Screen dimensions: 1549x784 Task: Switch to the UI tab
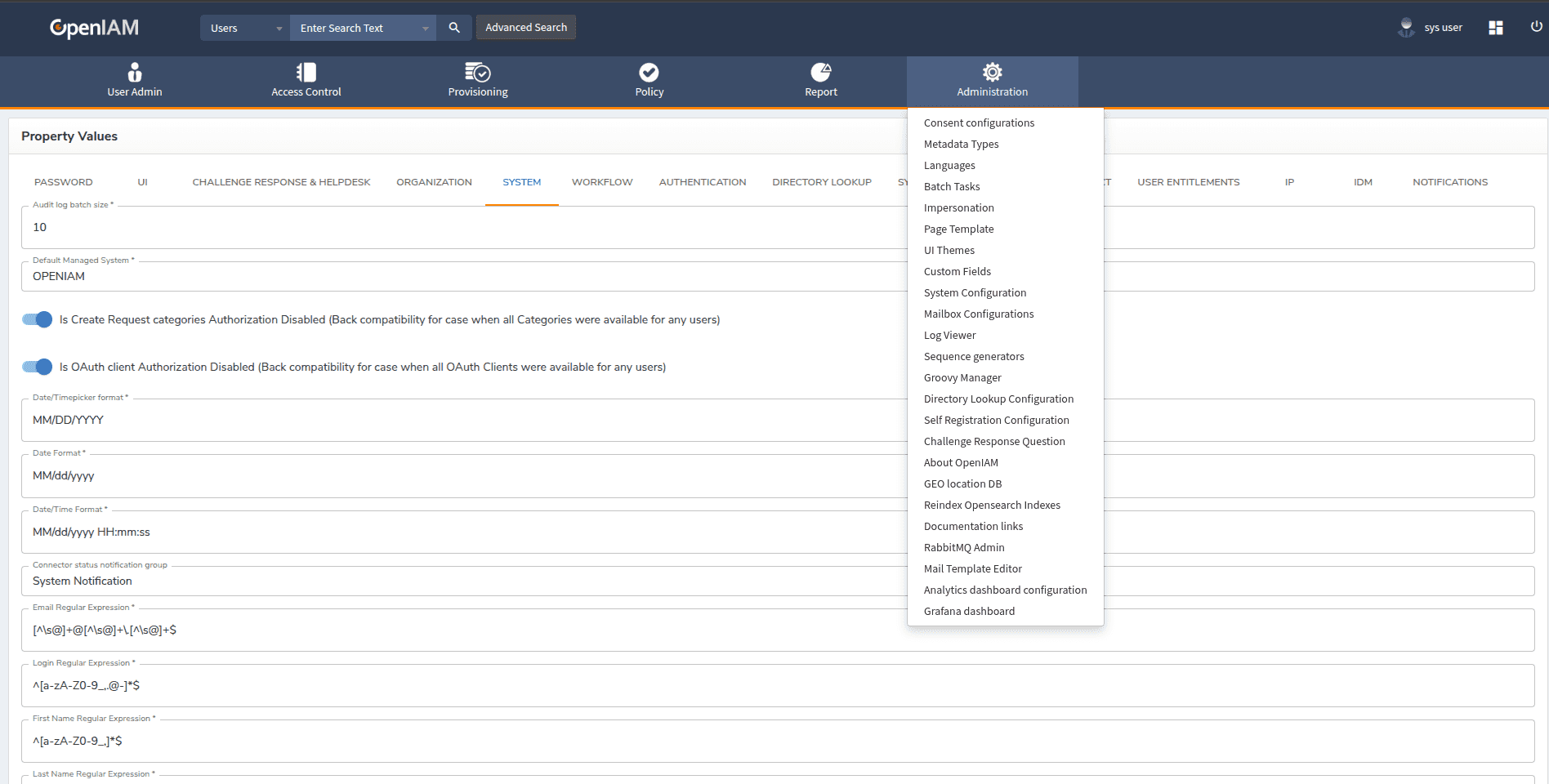tap(143, 182)
